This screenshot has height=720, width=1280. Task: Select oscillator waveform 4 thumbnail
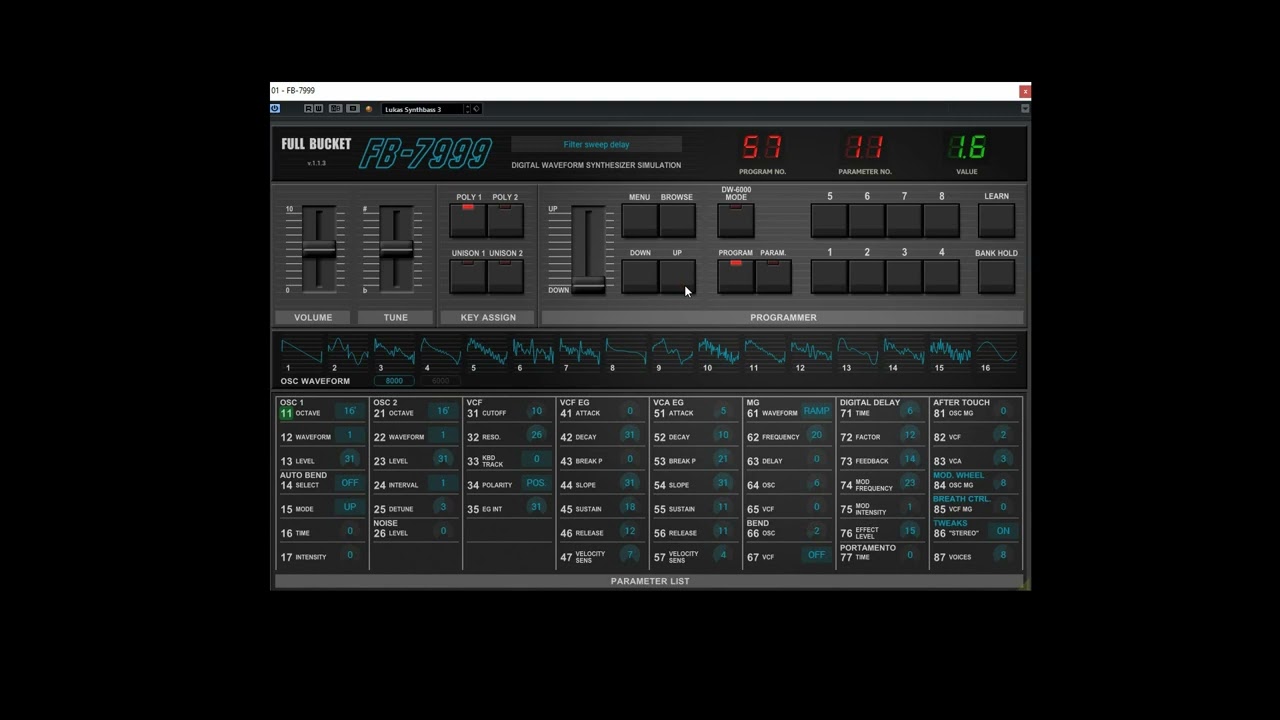(441, 352)
